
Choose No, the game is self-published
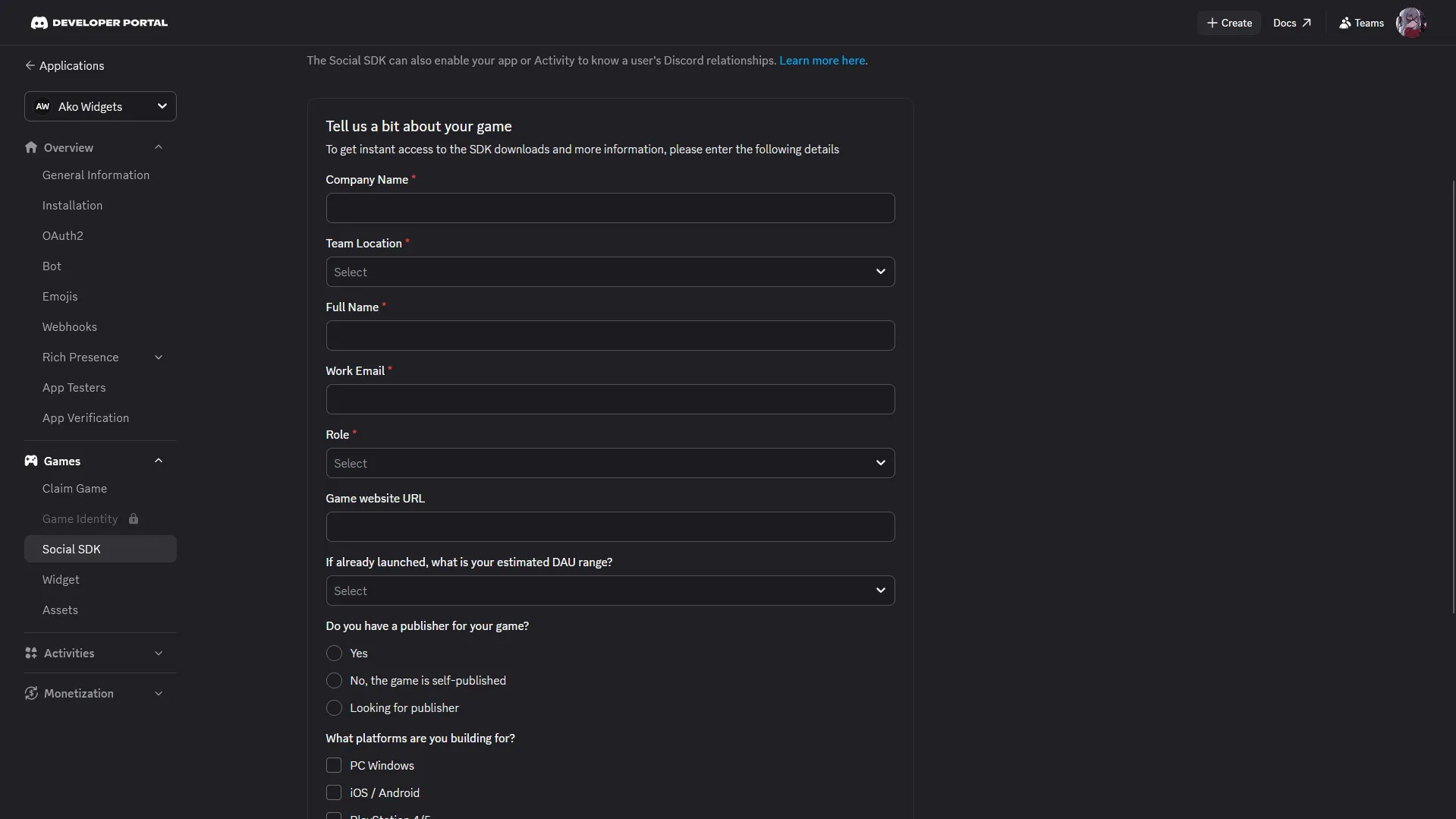coord(334,680)
